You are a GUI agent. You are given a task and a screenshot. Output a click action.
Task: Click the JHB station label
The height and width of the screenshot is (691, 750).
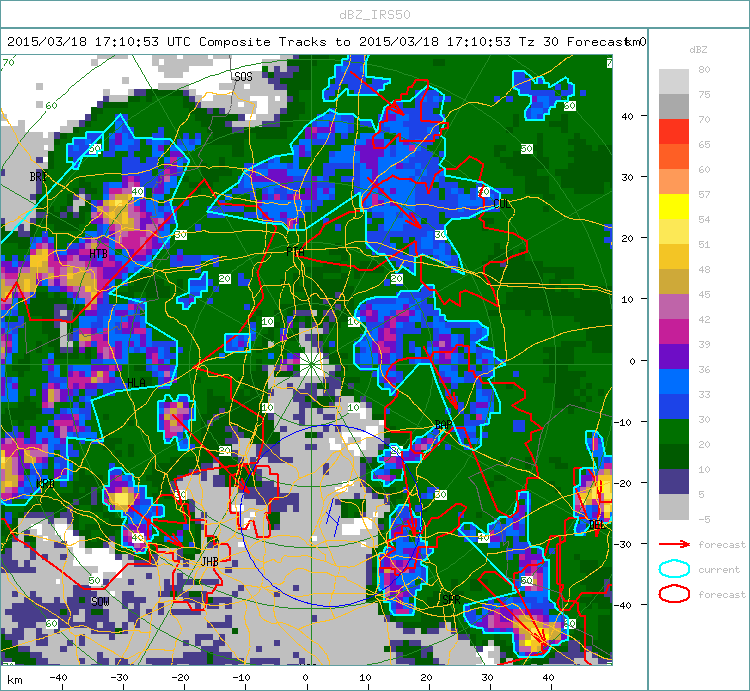(x=210, y=561)
